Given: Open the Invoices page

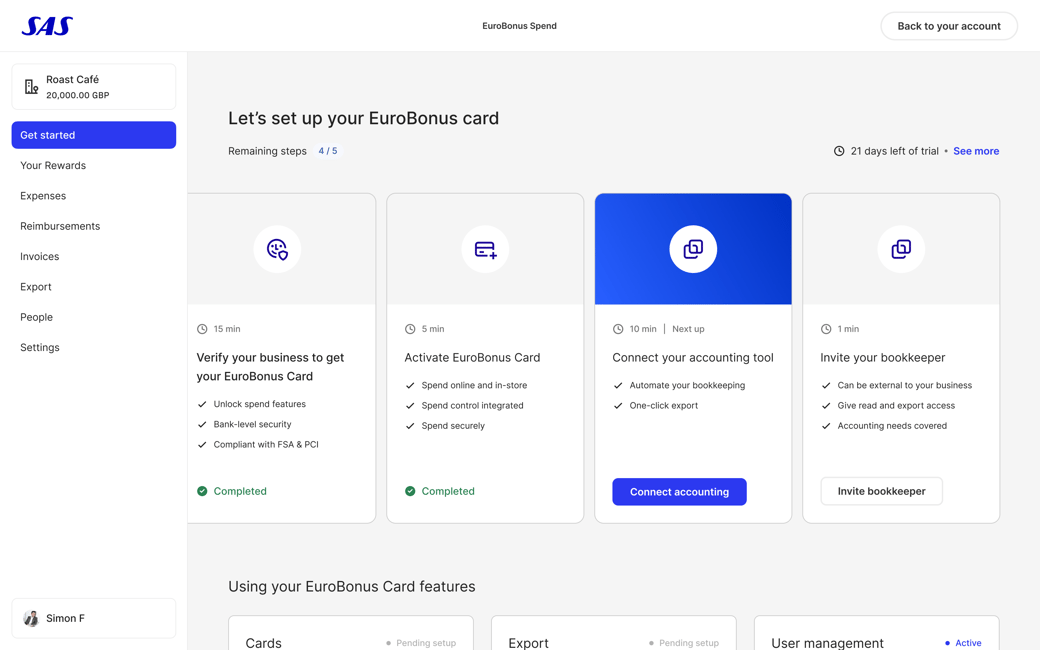Looking at the screenshot, I should [x=40, y=257].
